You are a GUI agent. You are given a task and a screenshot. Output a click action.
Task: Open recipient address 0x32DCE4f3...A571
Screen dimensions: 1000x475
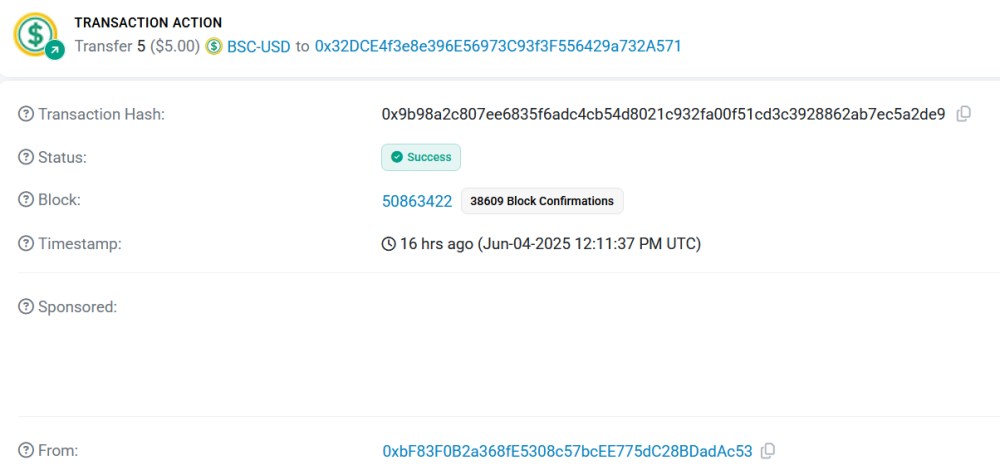pyautogui.click(x=498, y=47)
